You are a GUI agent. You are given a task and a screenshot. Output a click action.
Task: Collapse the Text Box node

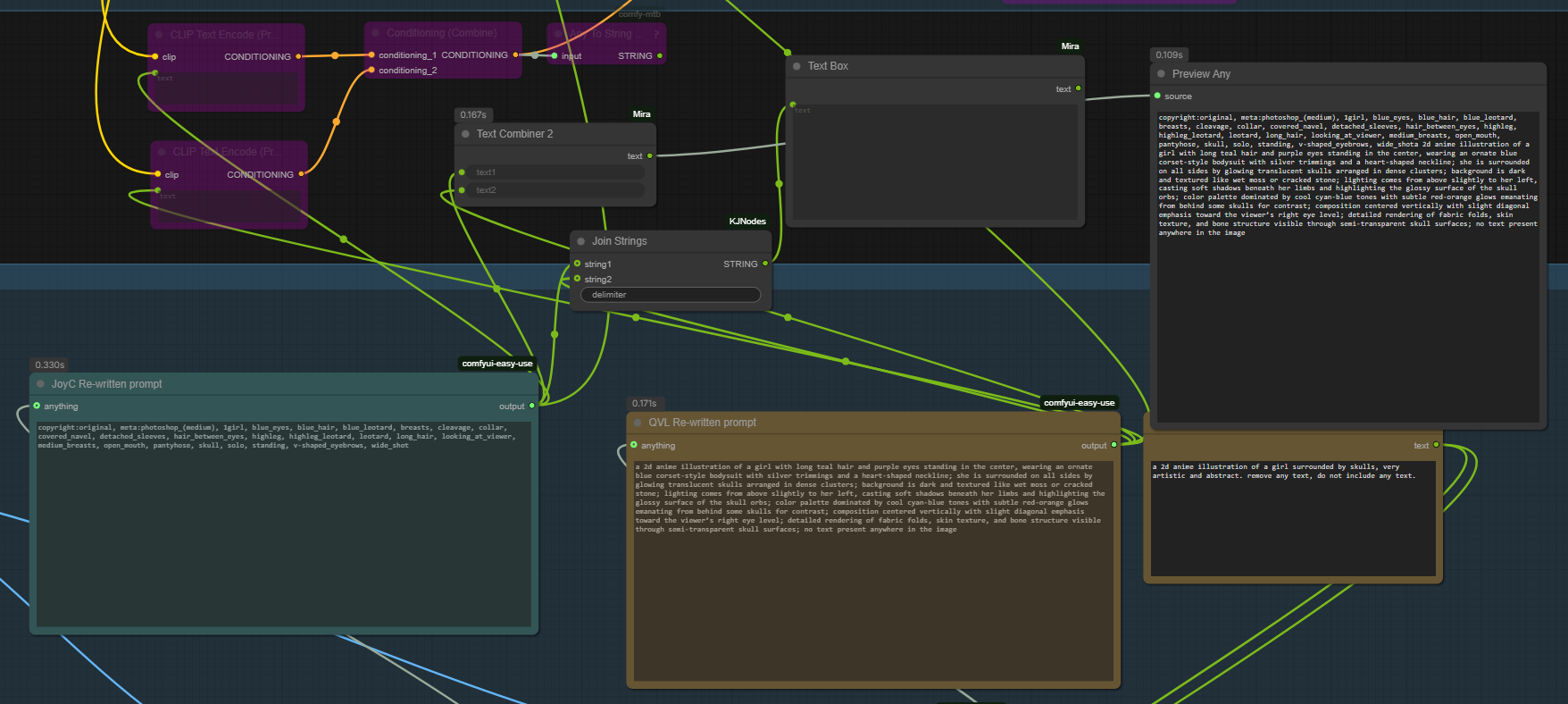(797, 66)
